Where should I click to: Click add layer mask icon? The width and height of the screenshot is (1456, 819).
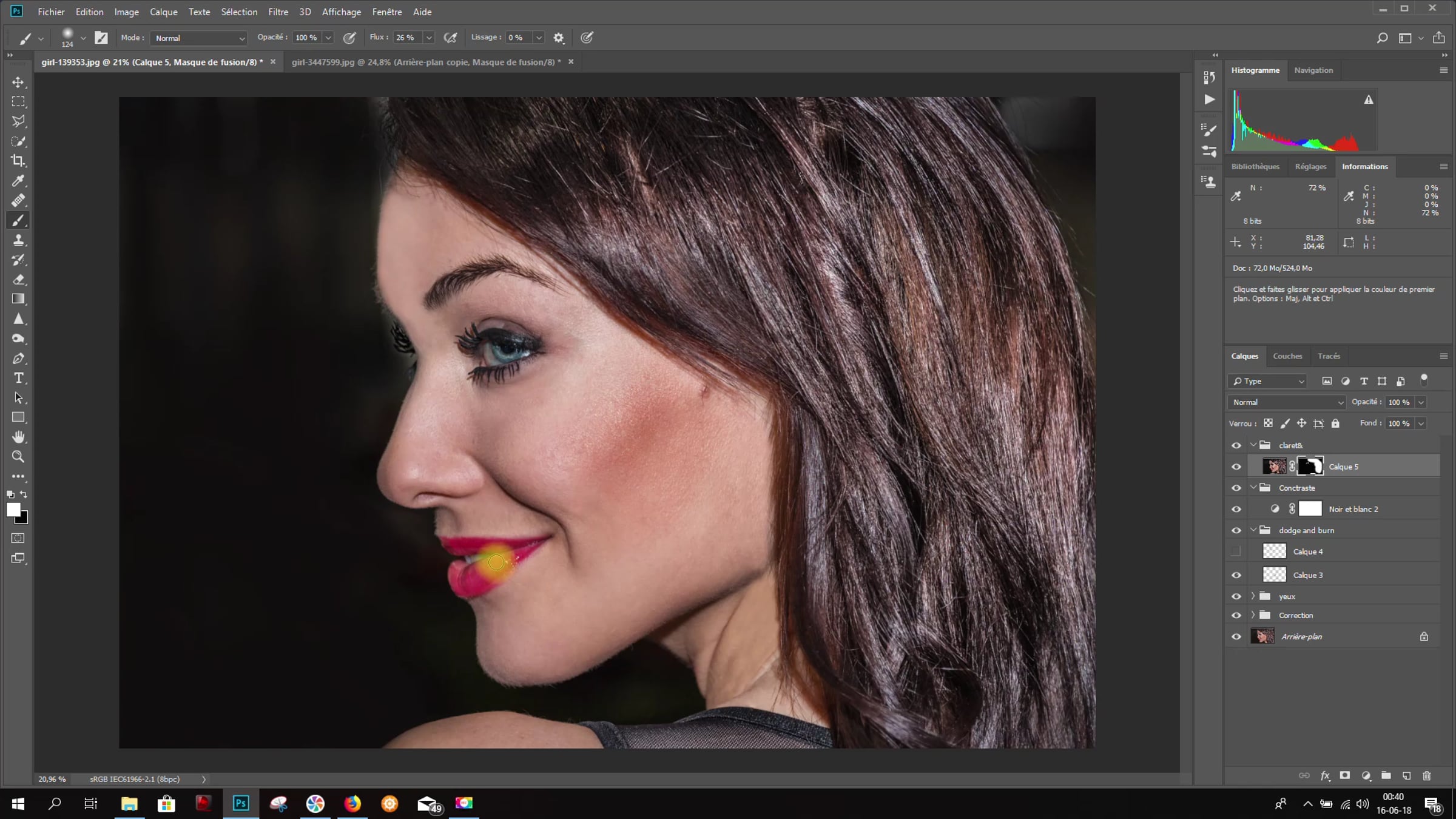pyautogui.click(x=1345, y=775)
